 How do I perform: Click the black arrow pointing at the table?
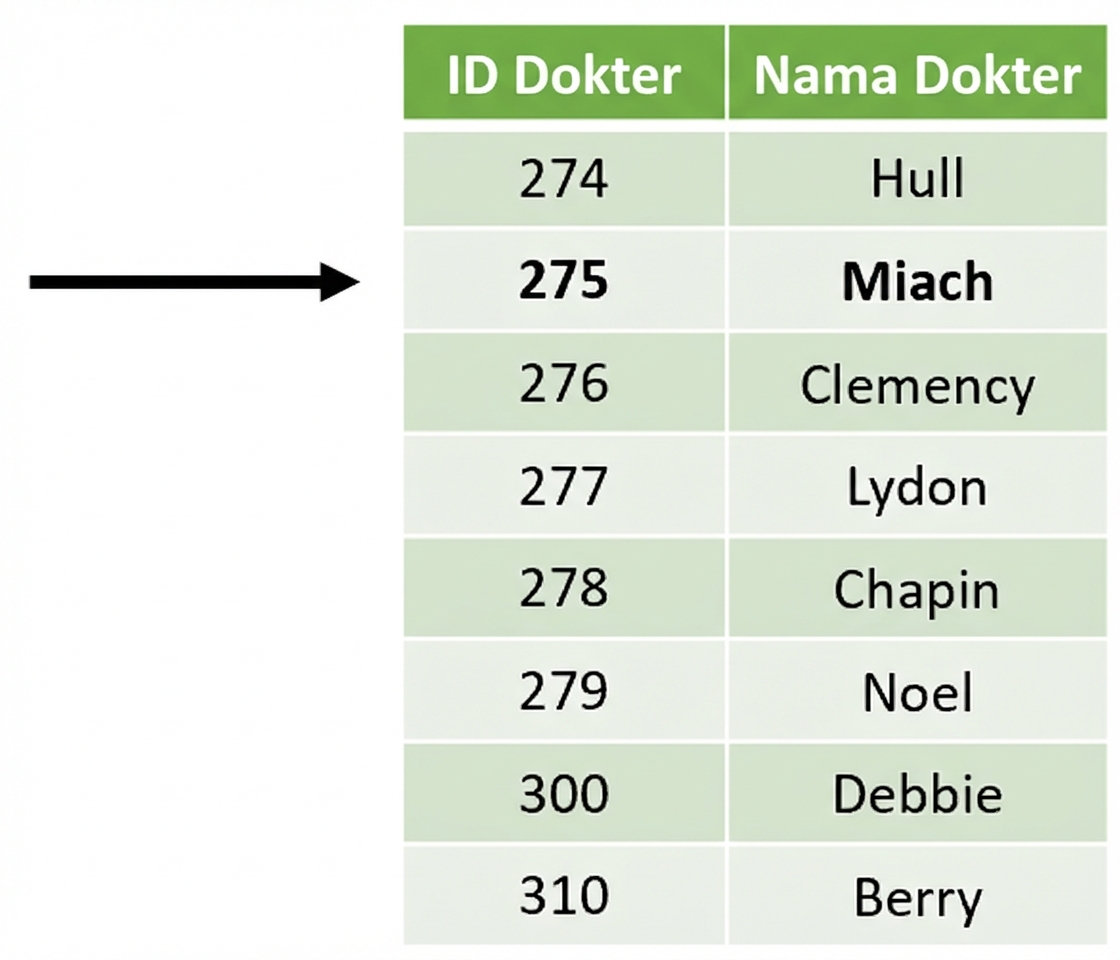tap(190, 283)
